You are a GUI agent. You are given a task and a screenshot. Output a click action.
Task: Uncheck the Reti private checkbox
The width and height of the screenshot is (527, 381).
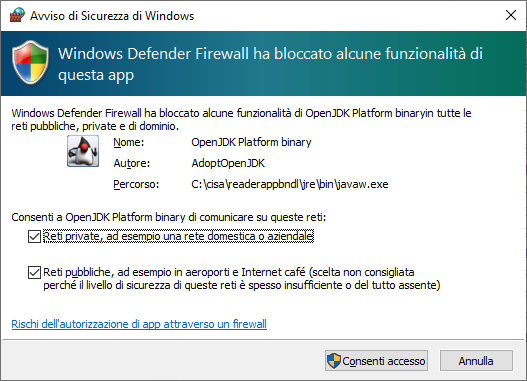tap(34, 237)
